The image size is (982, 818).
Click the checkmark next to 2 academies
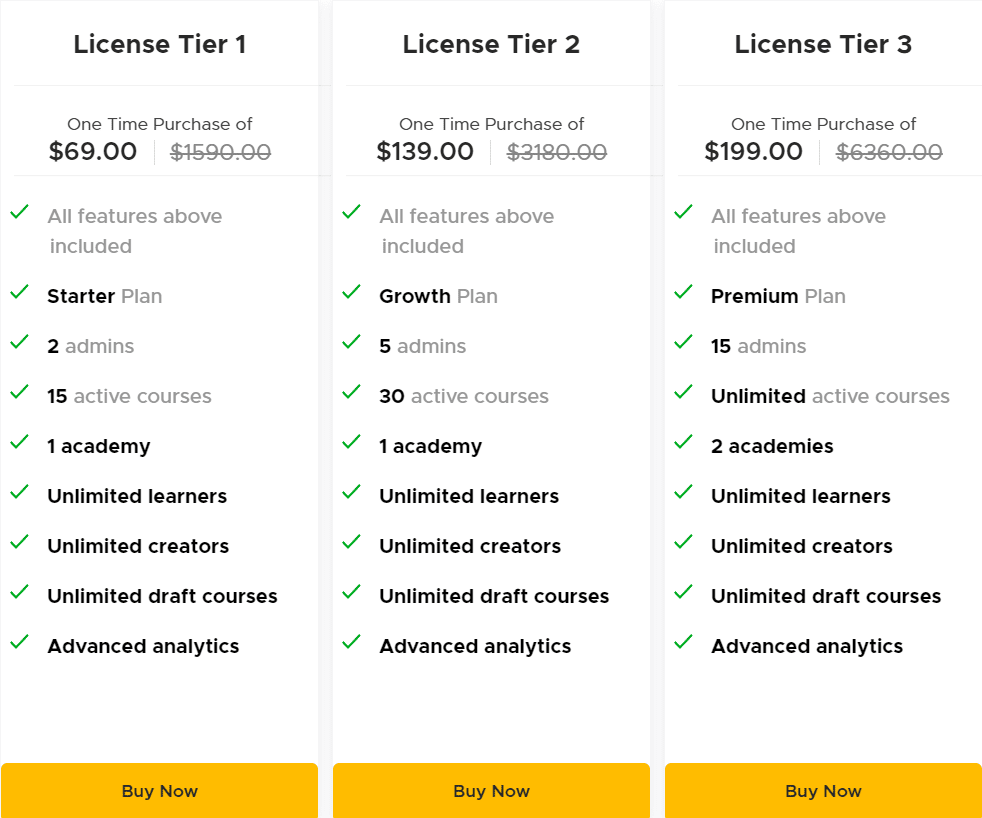click(x=683, y=442)
